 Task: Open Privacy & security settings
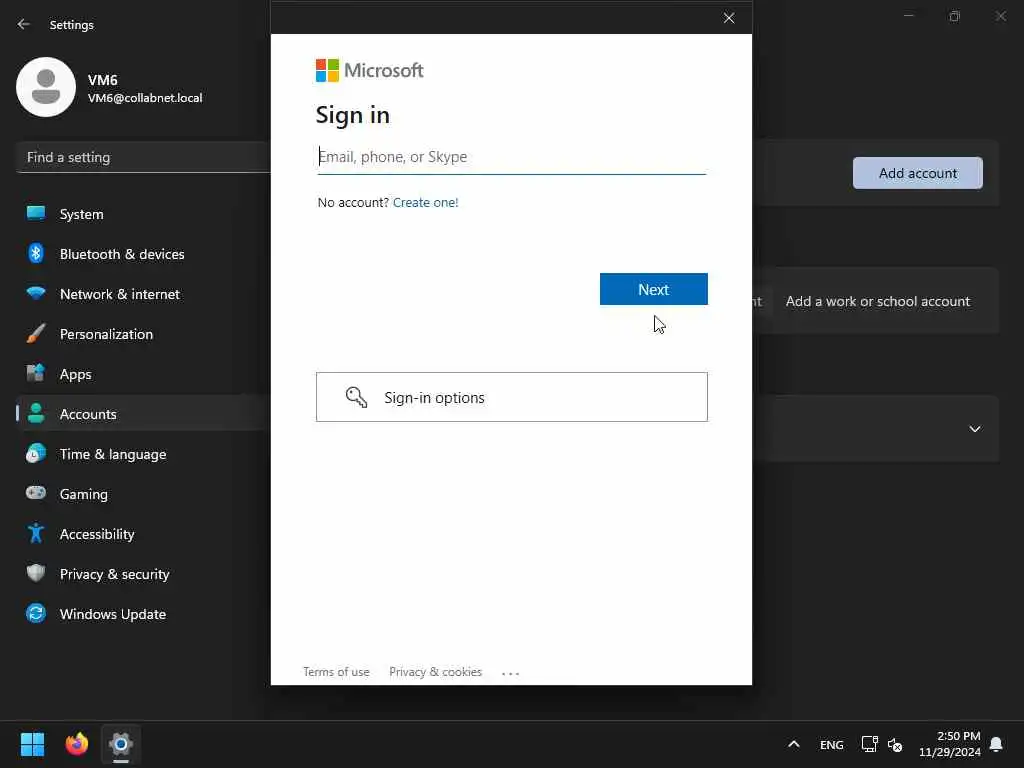click(142, 573)
